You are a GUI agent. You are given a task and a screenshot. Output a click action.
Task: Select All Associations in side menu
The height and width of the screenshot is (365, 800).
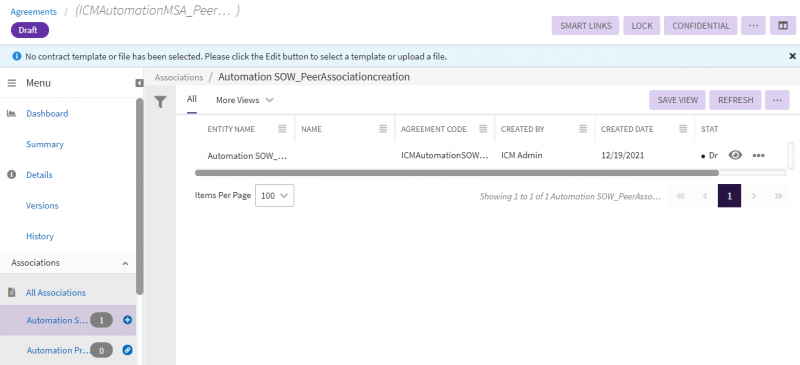coord(56,293)
